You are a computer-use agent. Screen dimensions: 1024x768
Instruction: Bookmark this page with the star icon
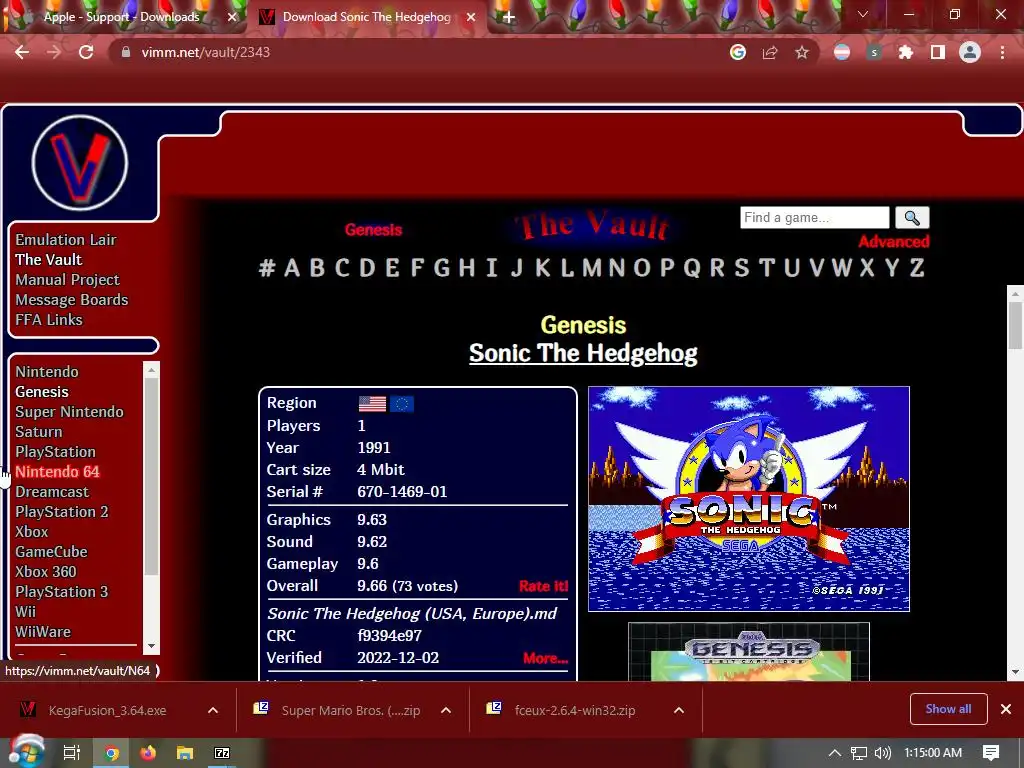[802, 52]
